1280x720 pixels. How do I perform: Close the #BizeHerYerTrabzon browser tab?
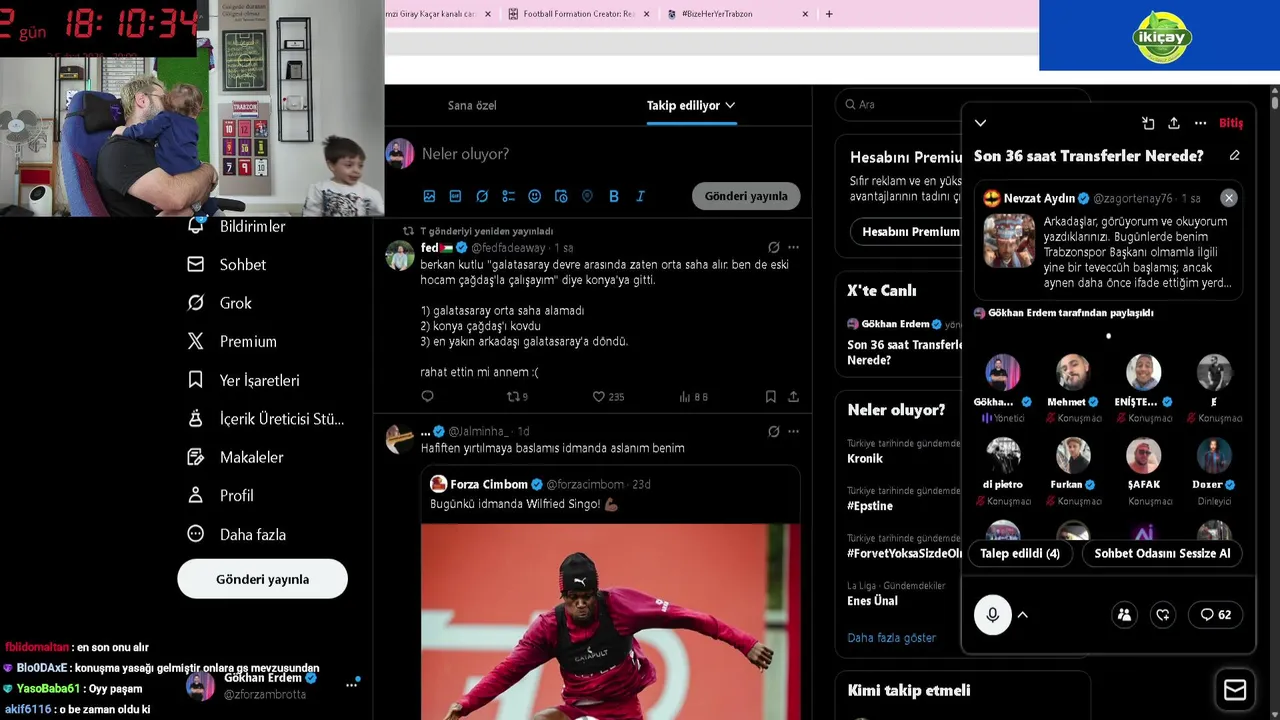tap(805, 14)
